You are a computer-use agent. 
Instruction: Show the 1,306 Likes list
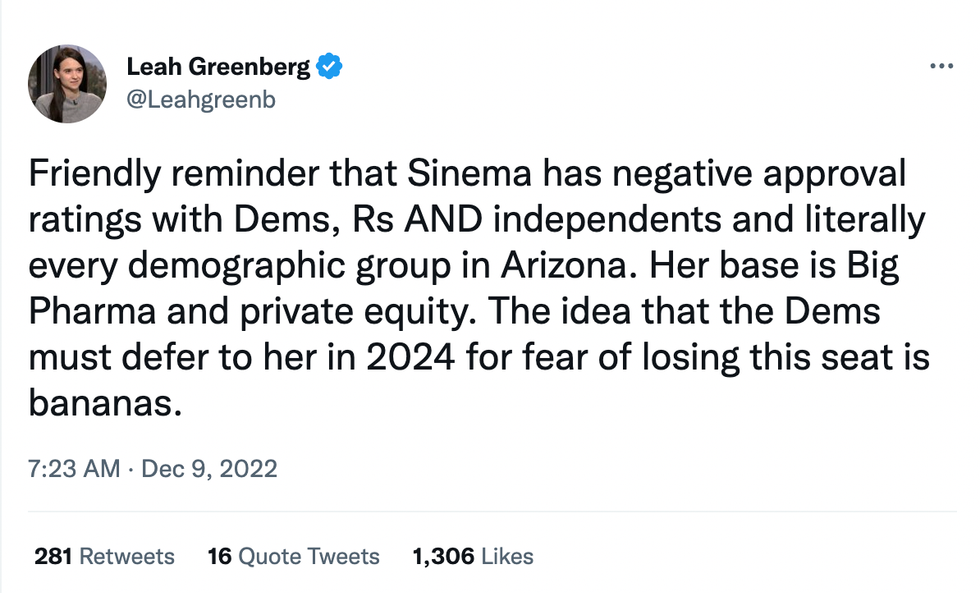tap(473, 557)
